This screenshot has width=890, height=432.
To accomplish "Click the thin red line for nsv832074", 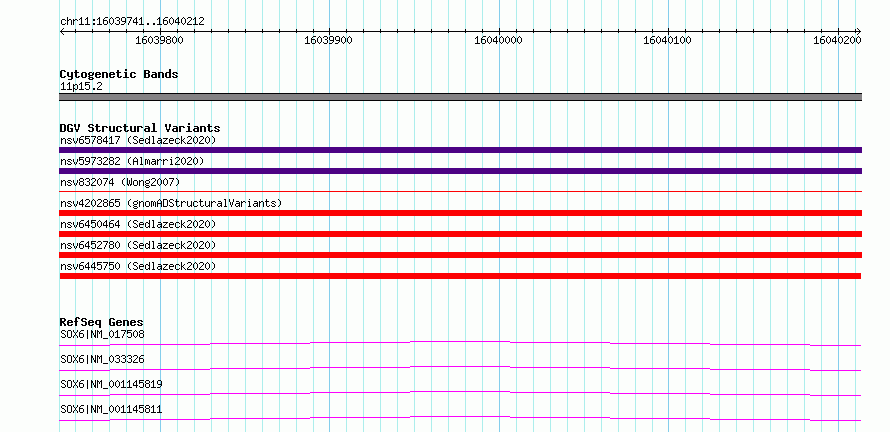I will (460, 191).
